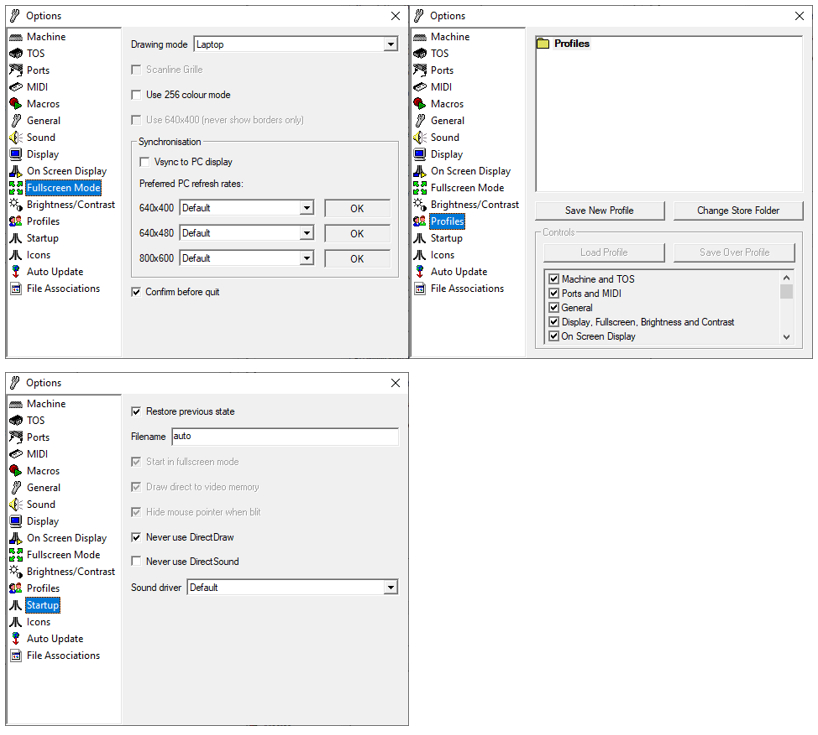Click the Profiles icon in the Startup window

(x=16, y=588)
